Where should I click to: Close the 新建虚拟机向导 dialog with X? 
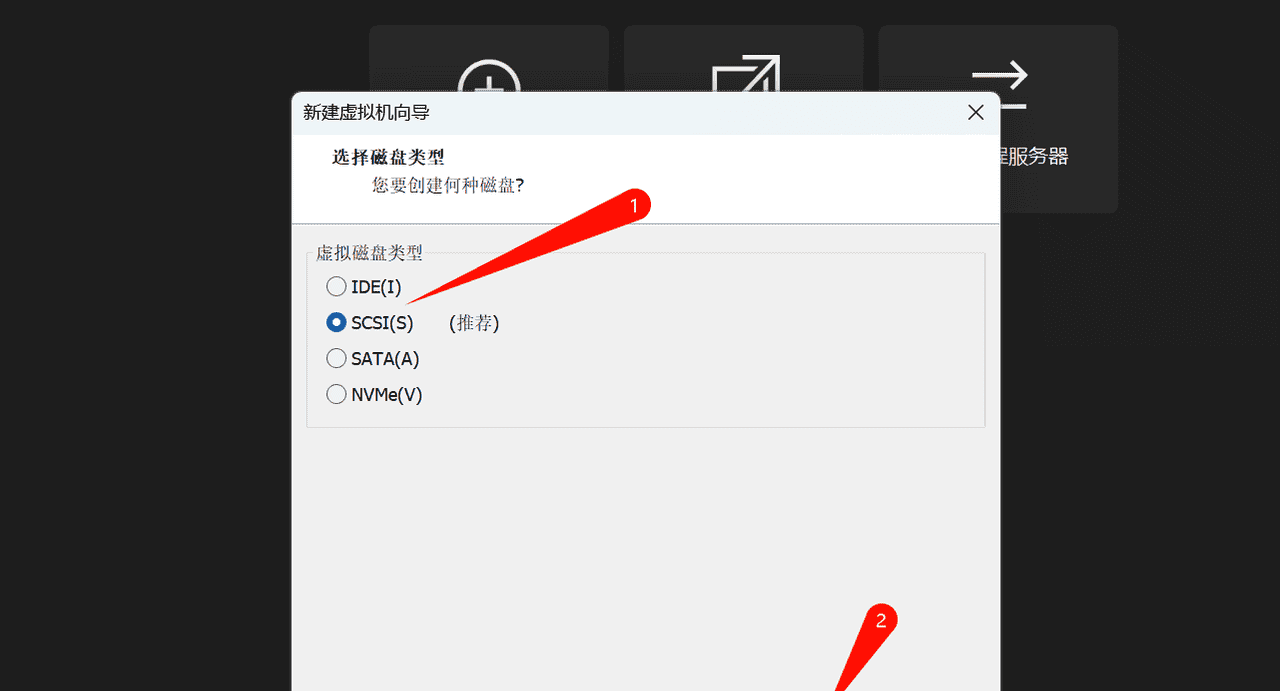(976, 113)
